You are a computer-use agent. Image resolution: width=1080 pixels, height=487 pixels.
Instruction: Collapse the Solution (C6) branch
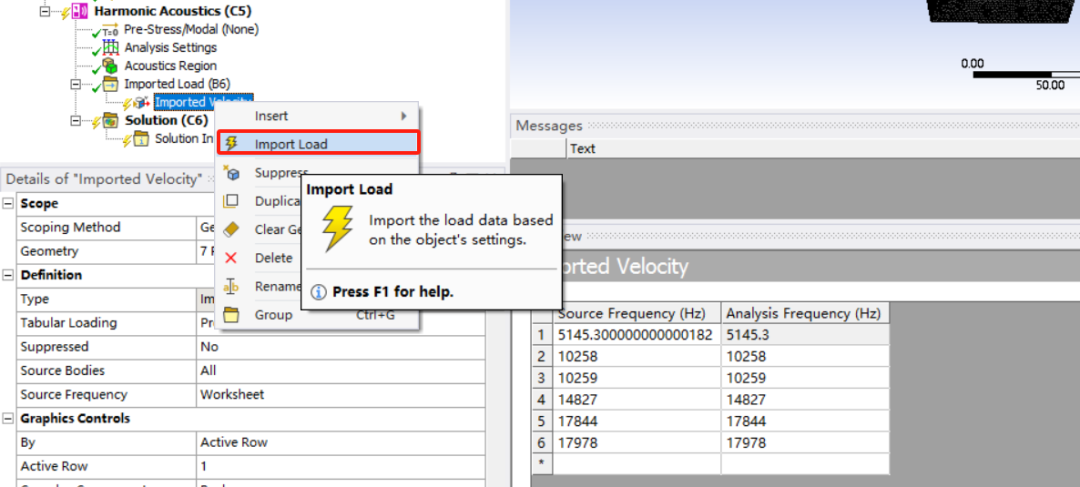(76, 121)
